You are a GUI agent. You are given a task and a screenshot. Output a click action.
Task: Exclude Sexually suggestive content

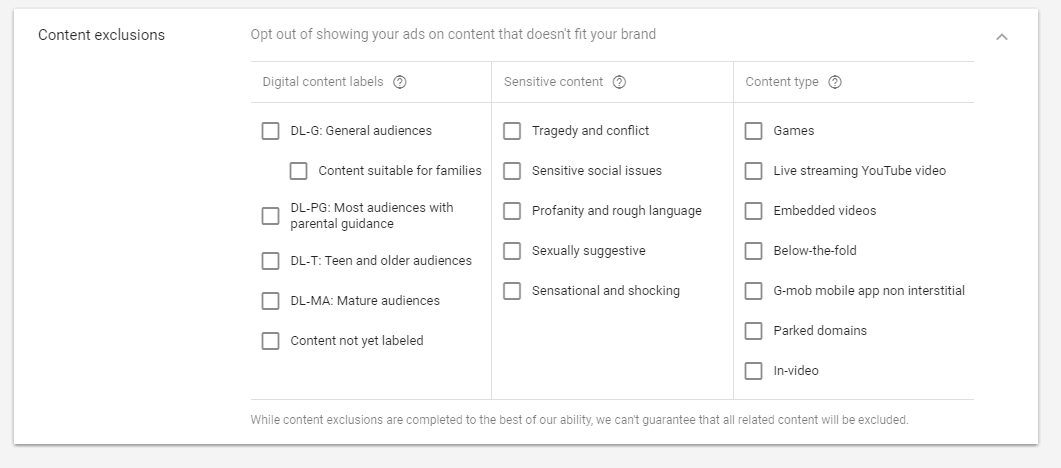(x=512, y=250)
